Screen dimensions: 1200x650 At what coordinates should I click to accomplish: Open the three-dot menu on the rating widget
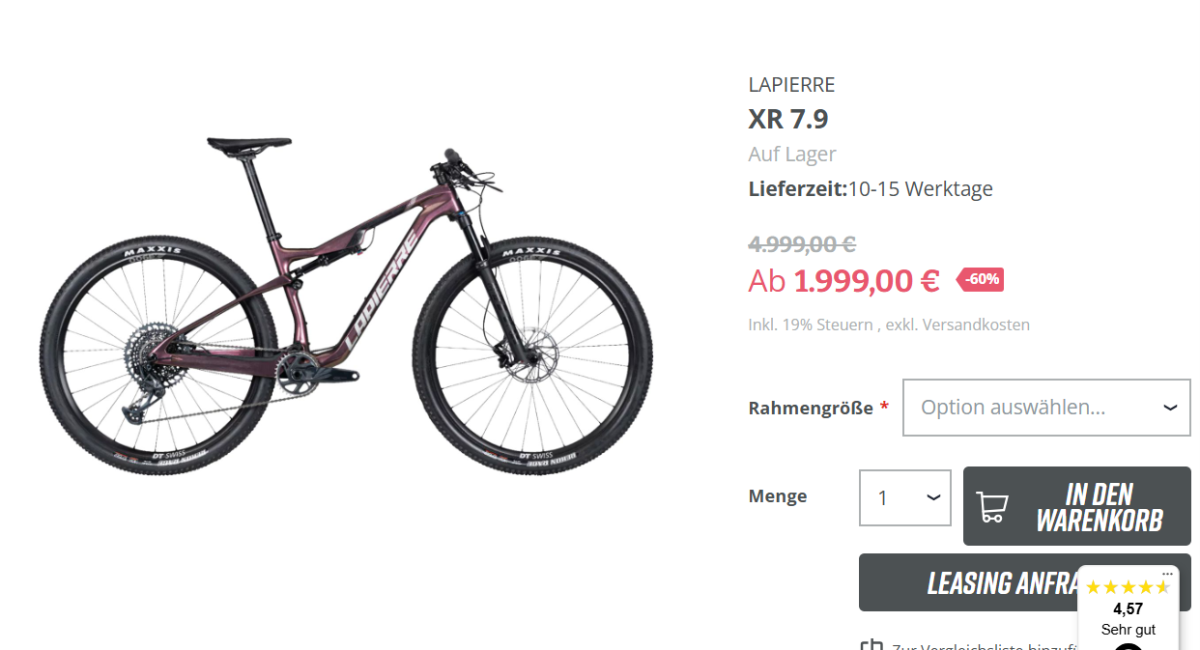click(1167, 574)
